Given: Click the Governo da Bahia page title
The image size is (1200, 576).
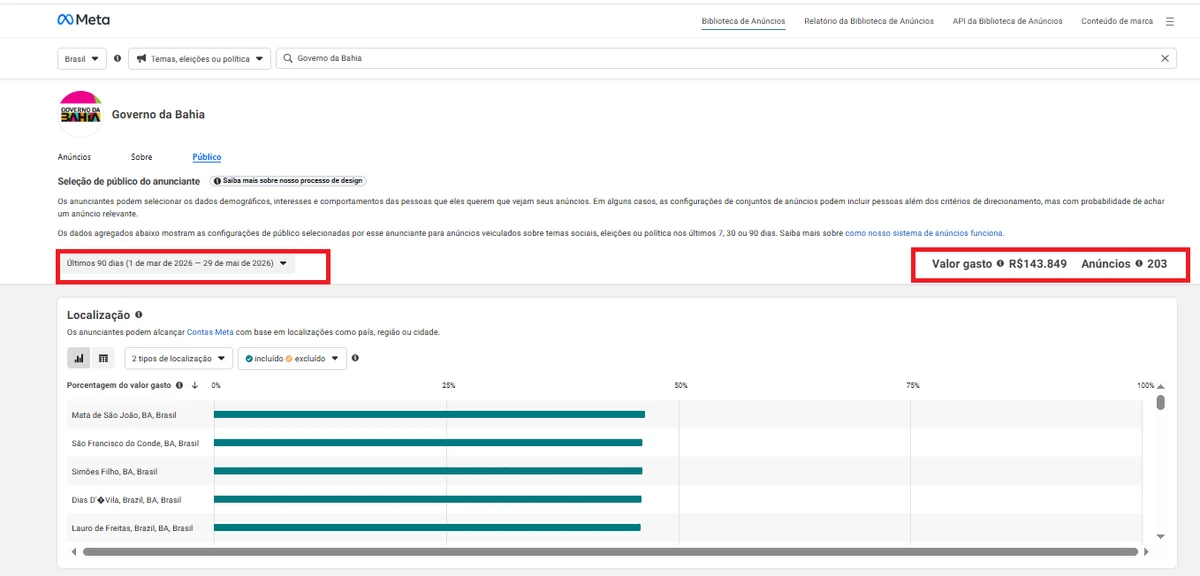Looking at the screenshot, I should click(x=158, y=114).
